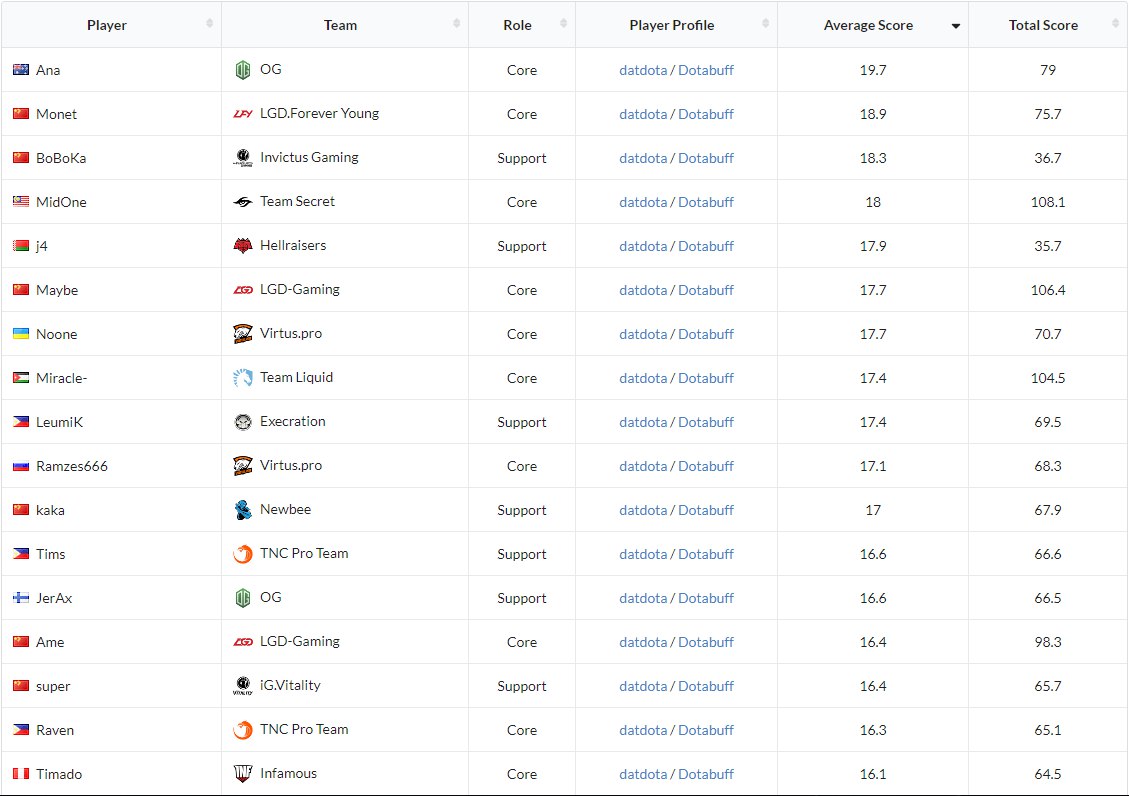
Task: Click the Philippines flag beside Tims
Action: tap(21, 554)
